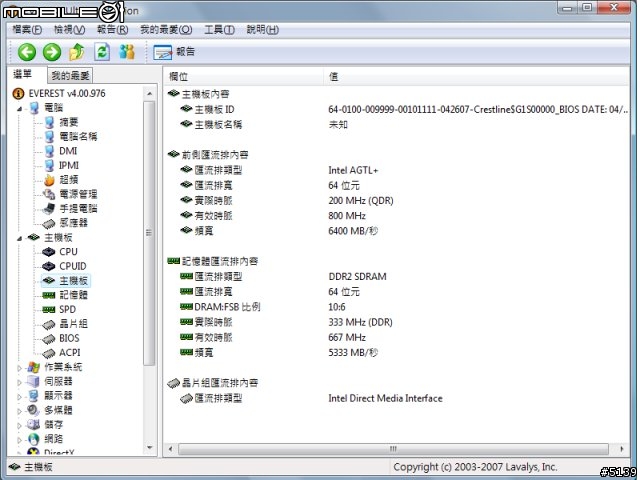Viewport: 640px width, 480px height.
Task: Open the 工具(T) menu
Action: tap(219, 29)
